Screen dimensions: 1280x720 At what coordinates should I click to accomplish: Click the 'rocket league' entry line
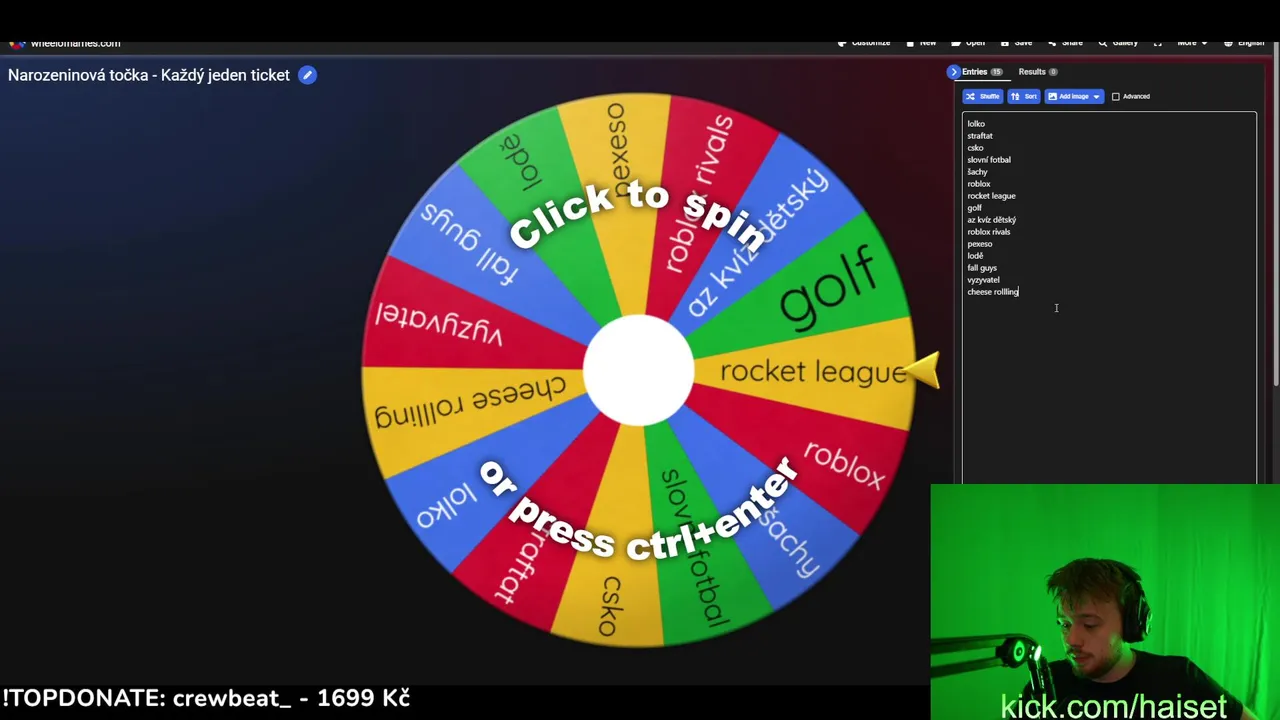[991, 196]
